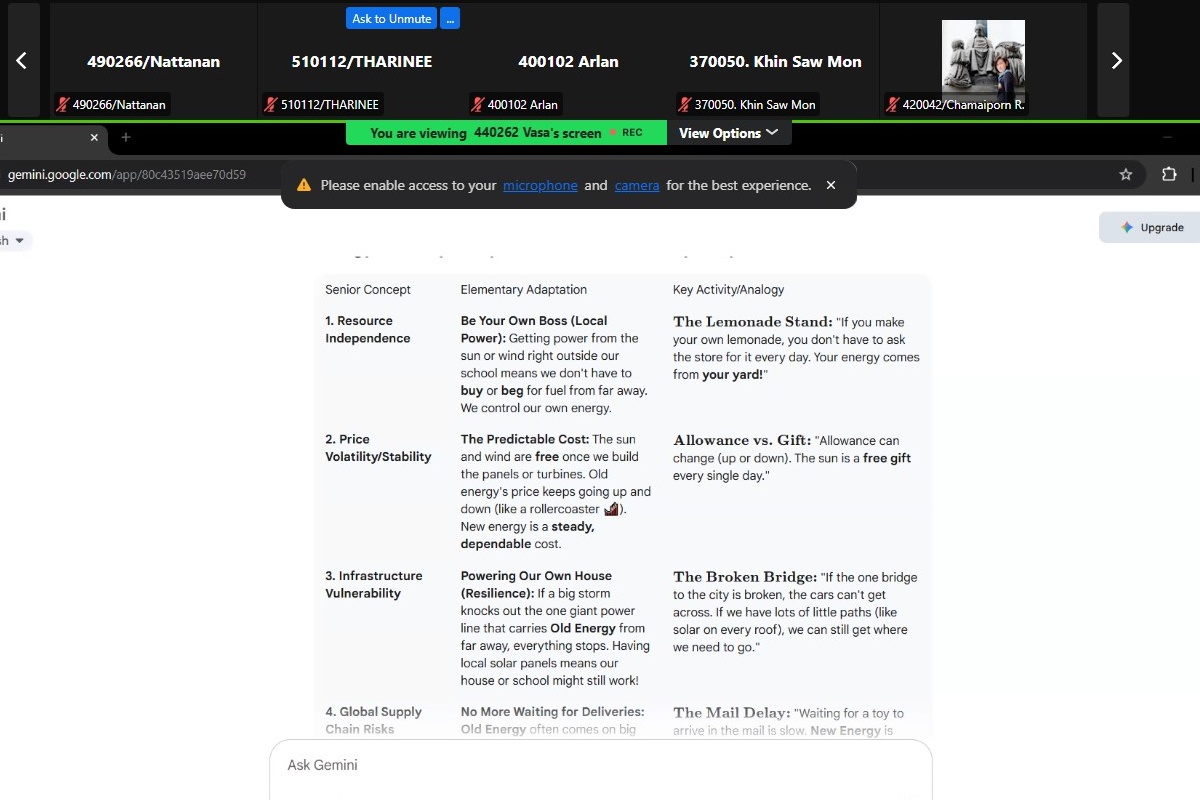Show previous participants with left arrow
Image resolution: width=1200 pixels, height=800 pixels.
[x=21, y=60]
